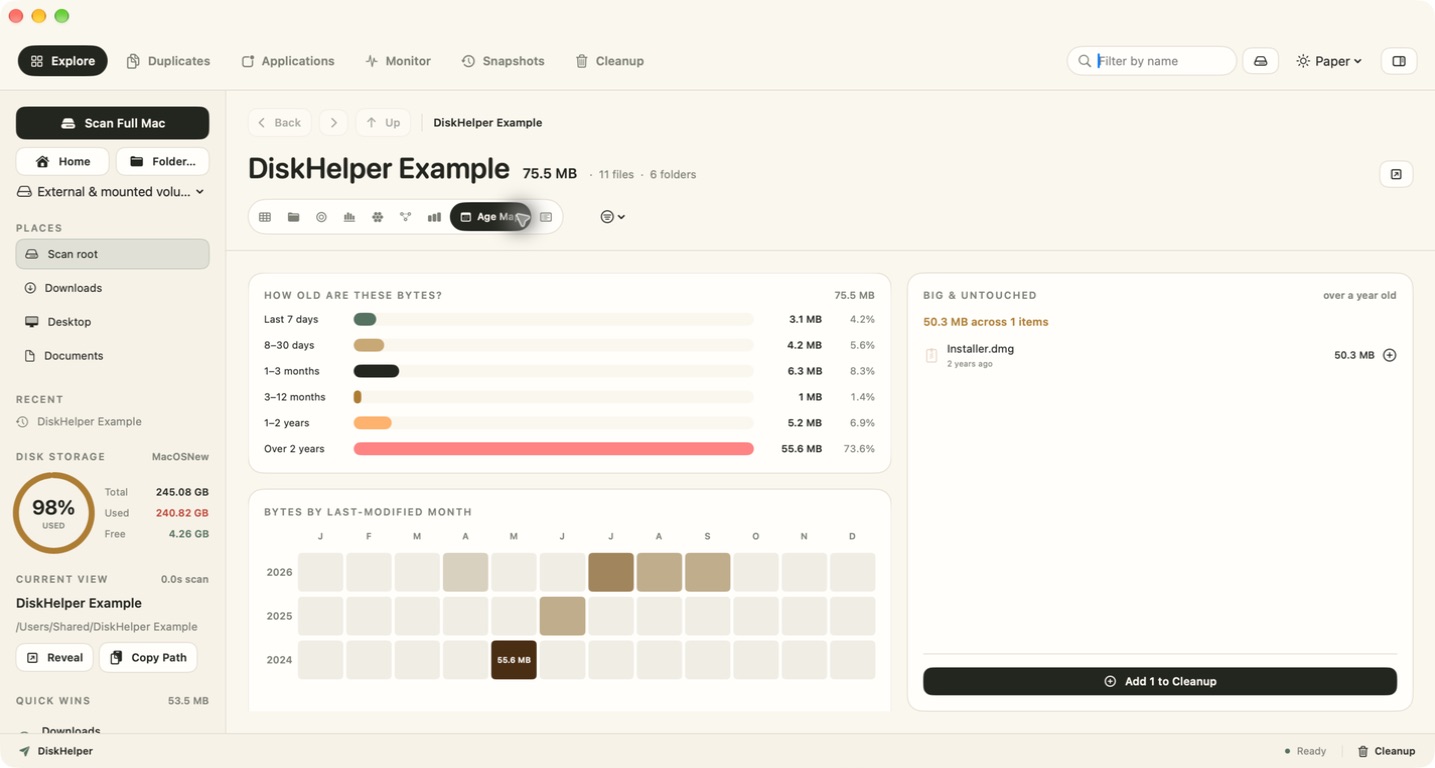Screen dimensions: 1435x768
Task: Click the 55.6 MB cell for May 2024
Action: pyautogui.click(x=514, y=660)
